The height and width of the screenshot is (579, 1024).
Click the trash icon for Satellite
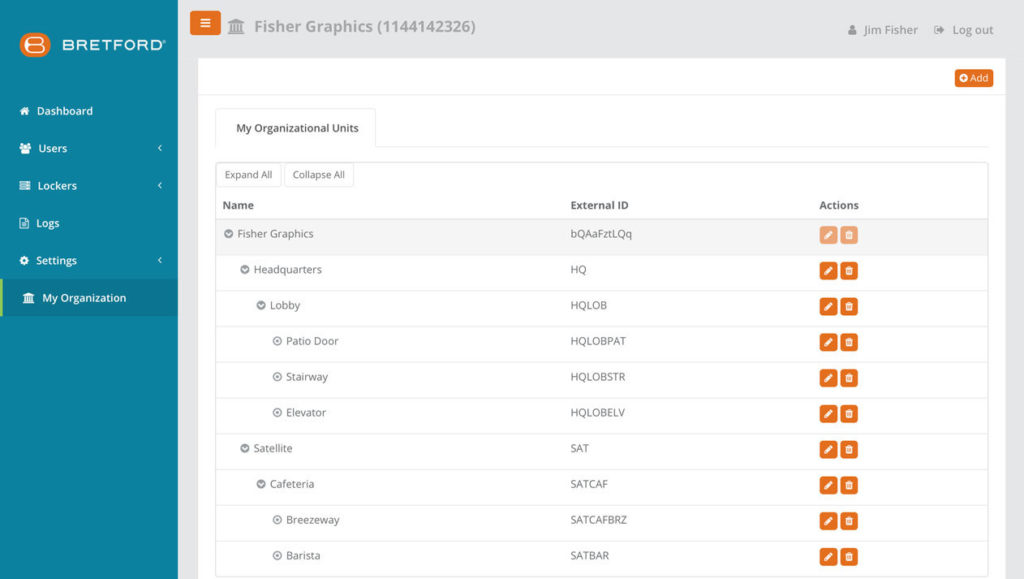(x=849, y=450)
